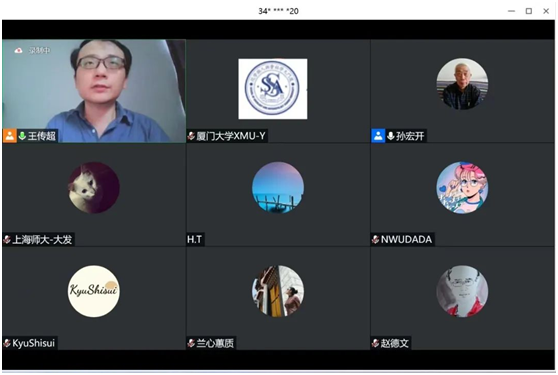Click muted microphone icon of 兰心蕙质

click(x=191, y=343)
